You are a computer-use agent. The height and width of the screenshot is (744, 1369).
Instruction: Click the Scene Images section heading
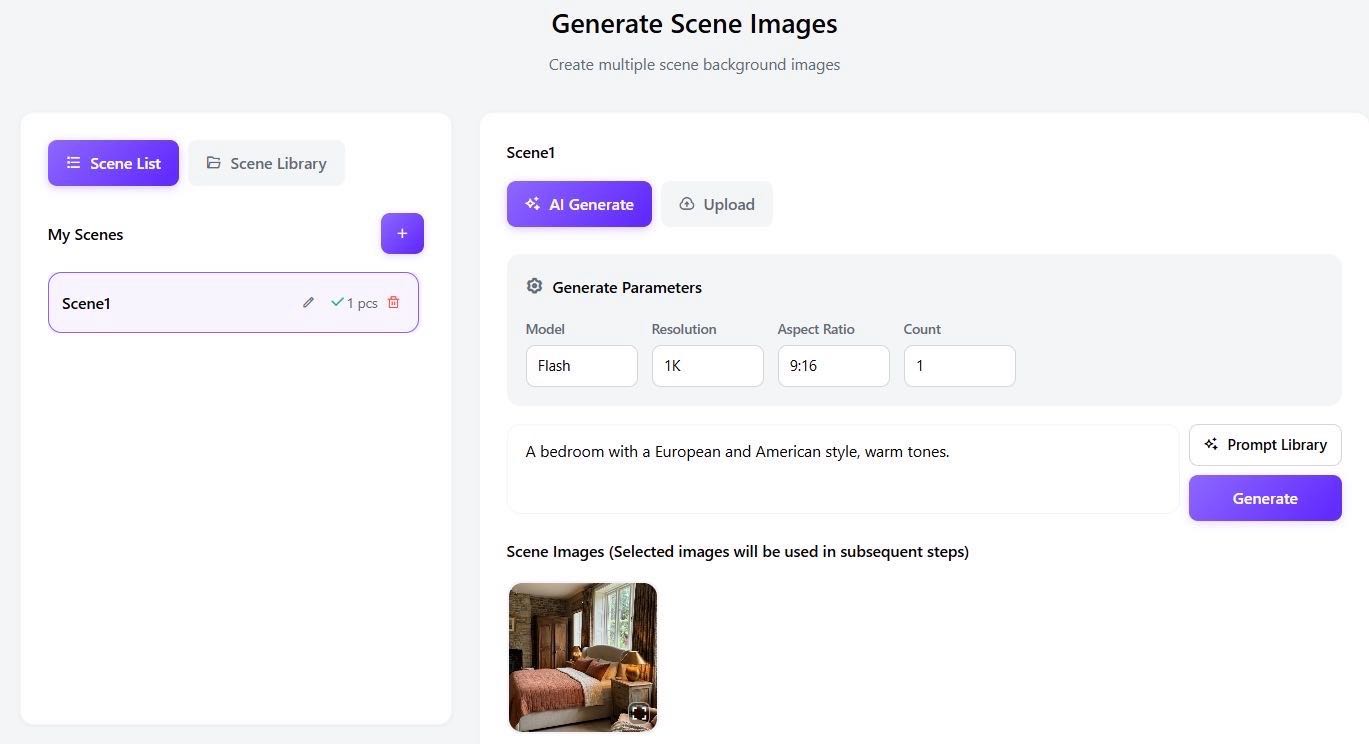737,552
